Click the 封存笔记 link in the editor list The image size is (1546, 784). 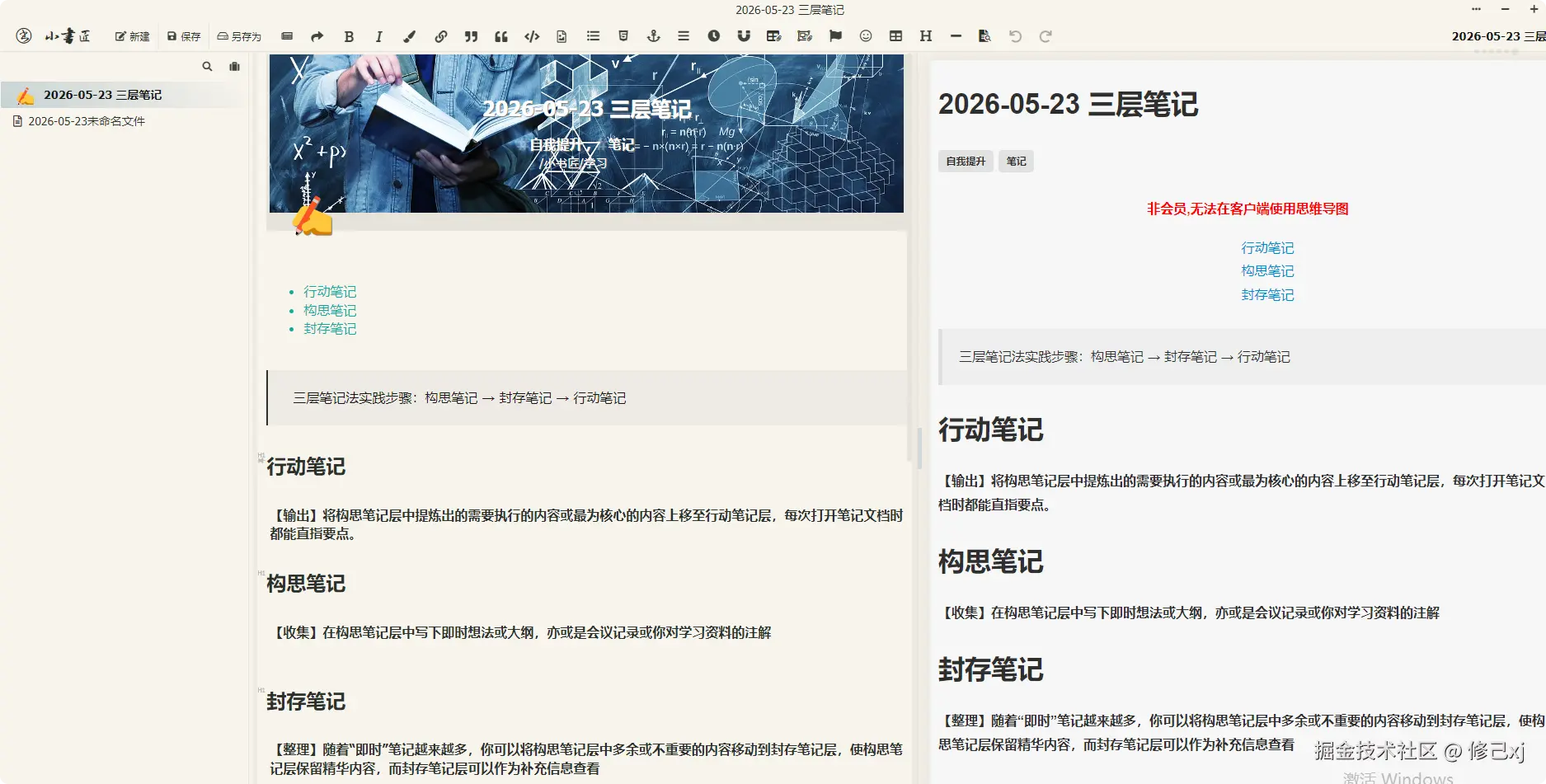click(330, 329)
